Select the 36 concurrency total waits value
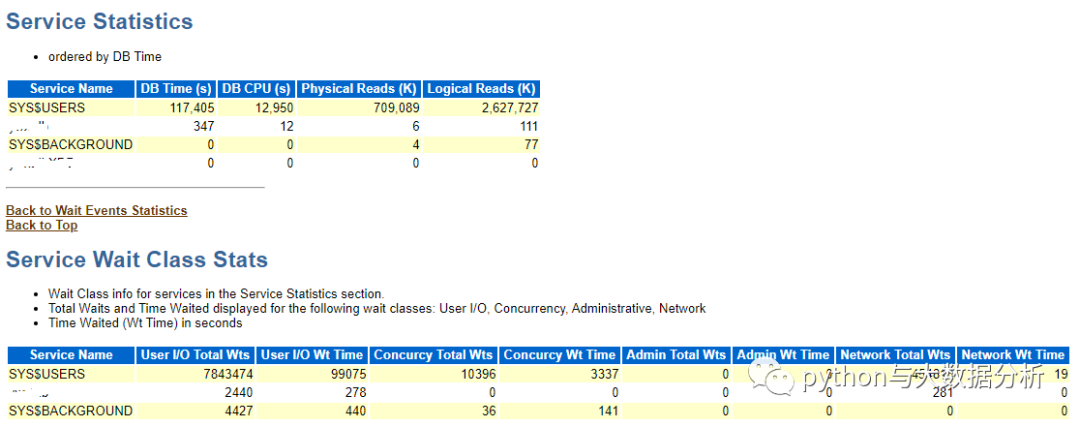The image size is (1080, 427). (x=488, y=411)
